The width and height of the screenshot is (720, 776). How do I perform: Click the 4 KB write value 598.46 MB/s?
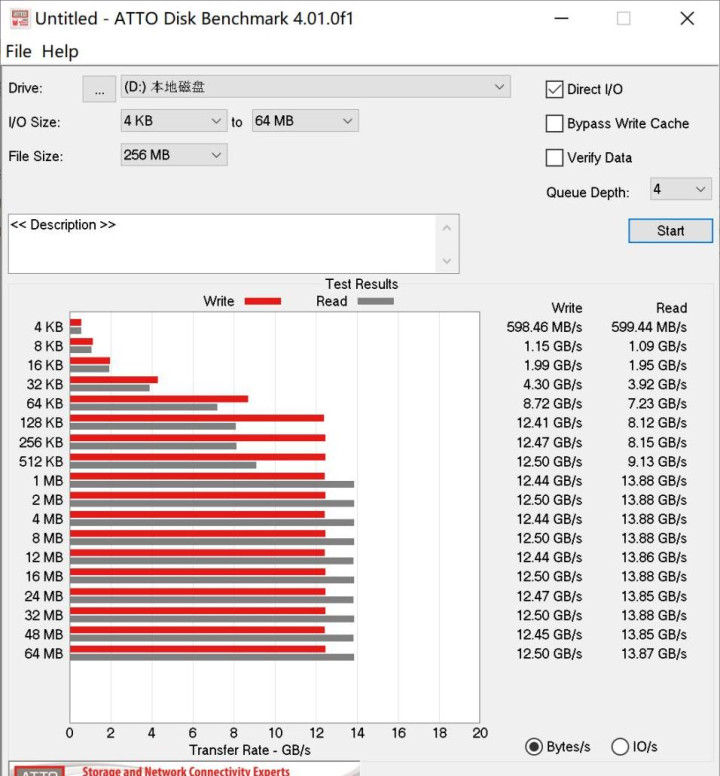pos(544,327)
